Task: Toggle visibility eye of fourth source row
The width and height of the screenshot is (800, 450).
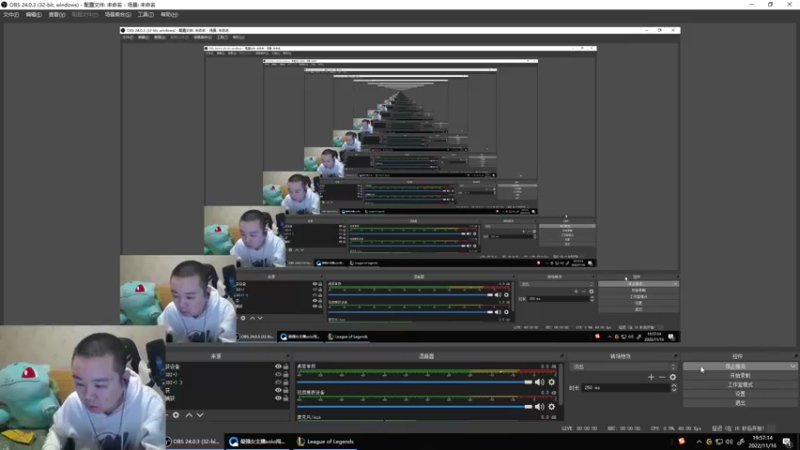Action: pos(278,390)
